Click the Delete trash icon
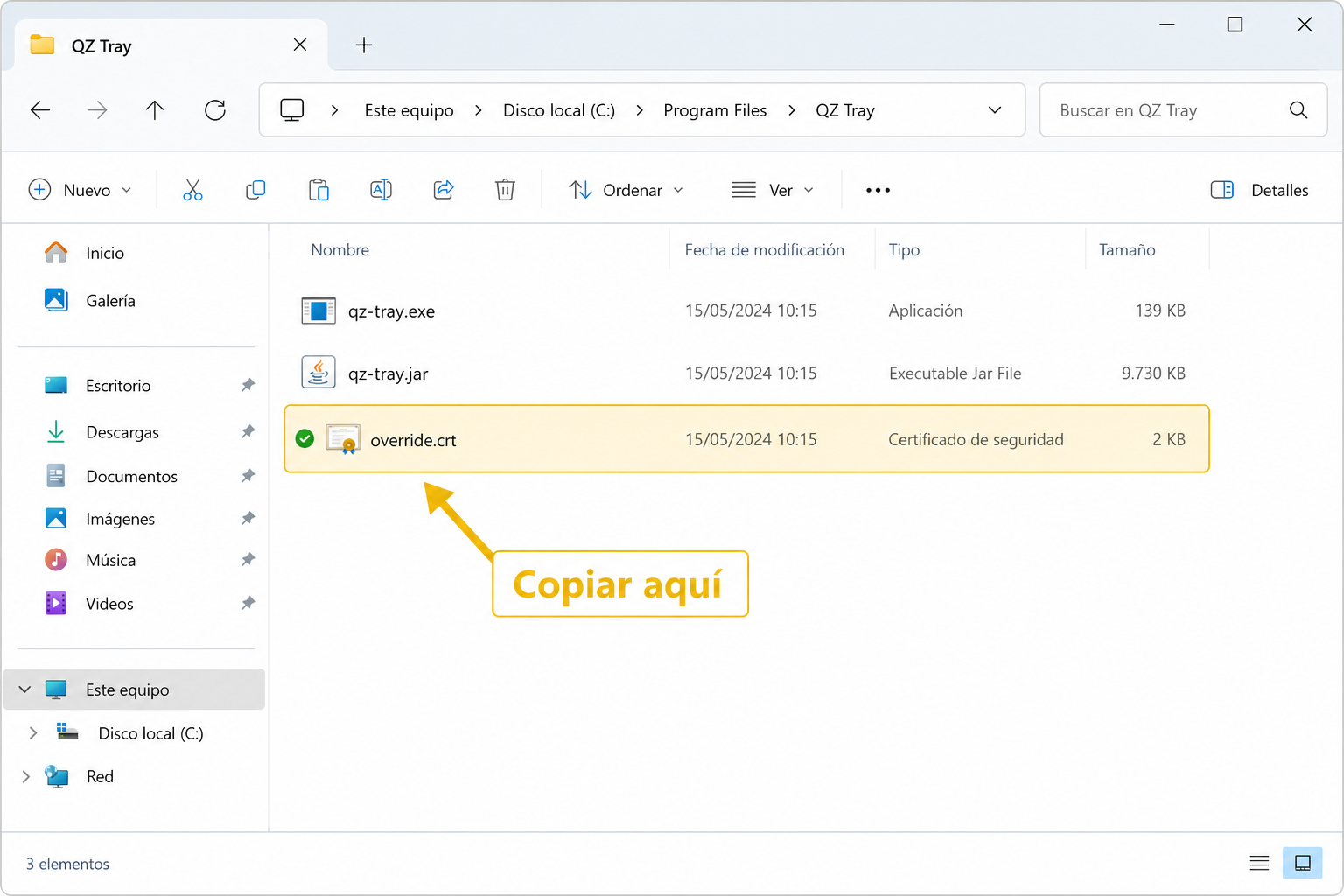 click(x=505, y=190)
